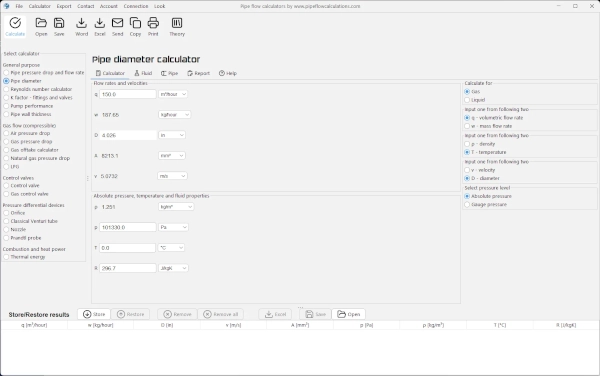Viewport: 600px width, 376px height.
Task: Open the V velocity unit dropdown
Action: (172, 176)
